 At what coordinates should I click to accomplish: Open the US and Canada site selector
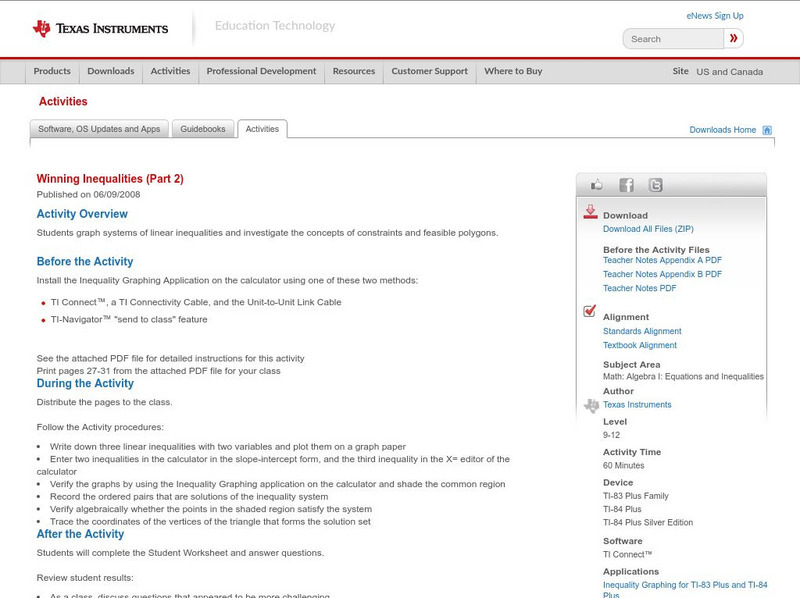click(730, 72)
